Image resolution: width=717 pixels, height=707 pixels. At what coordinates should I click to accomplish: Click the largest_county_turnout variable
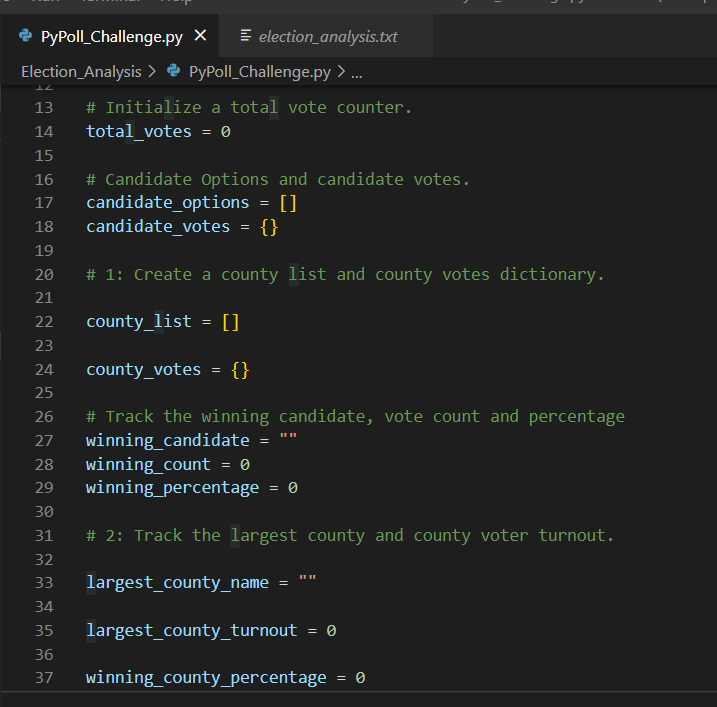tap(192, 631)
